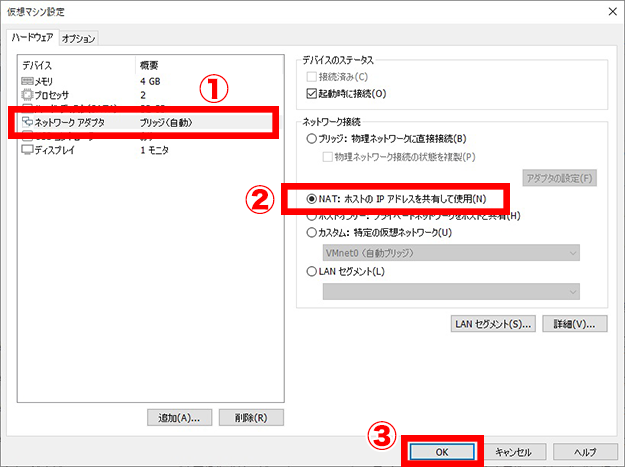
Task: Click the アダプタの設定 button
Action: 559,178
